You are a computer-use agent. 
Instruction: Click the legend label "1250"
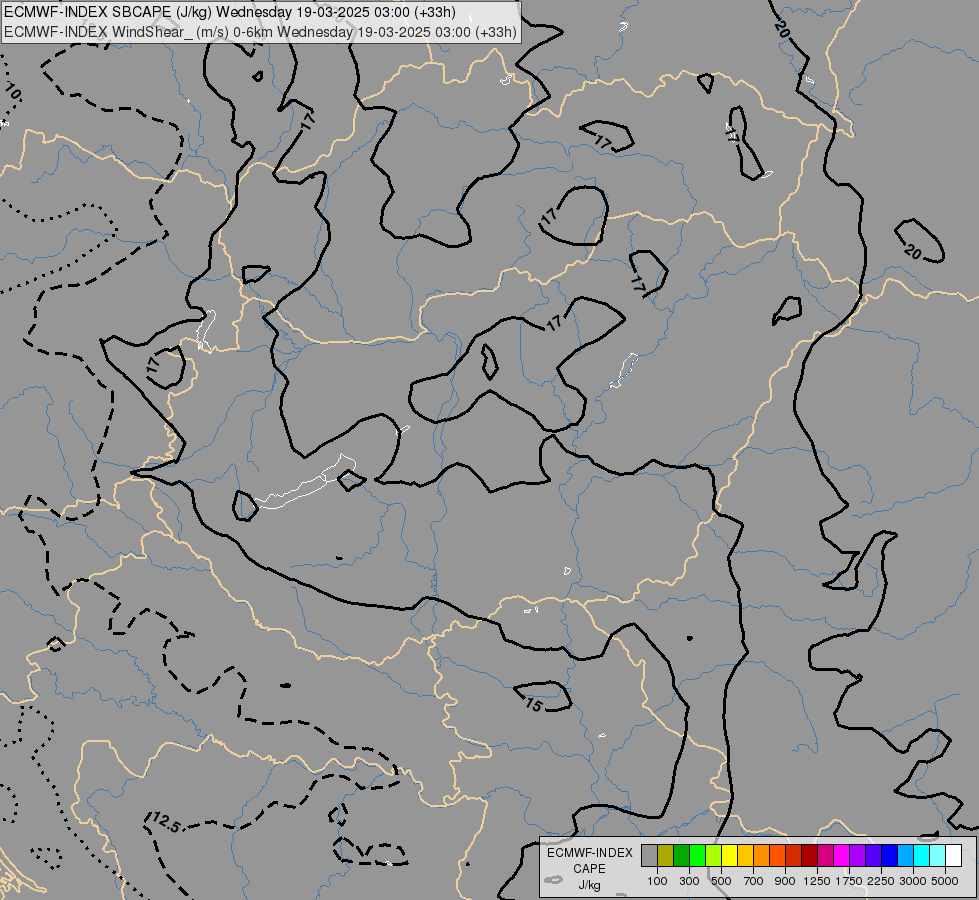pos(817,881)
